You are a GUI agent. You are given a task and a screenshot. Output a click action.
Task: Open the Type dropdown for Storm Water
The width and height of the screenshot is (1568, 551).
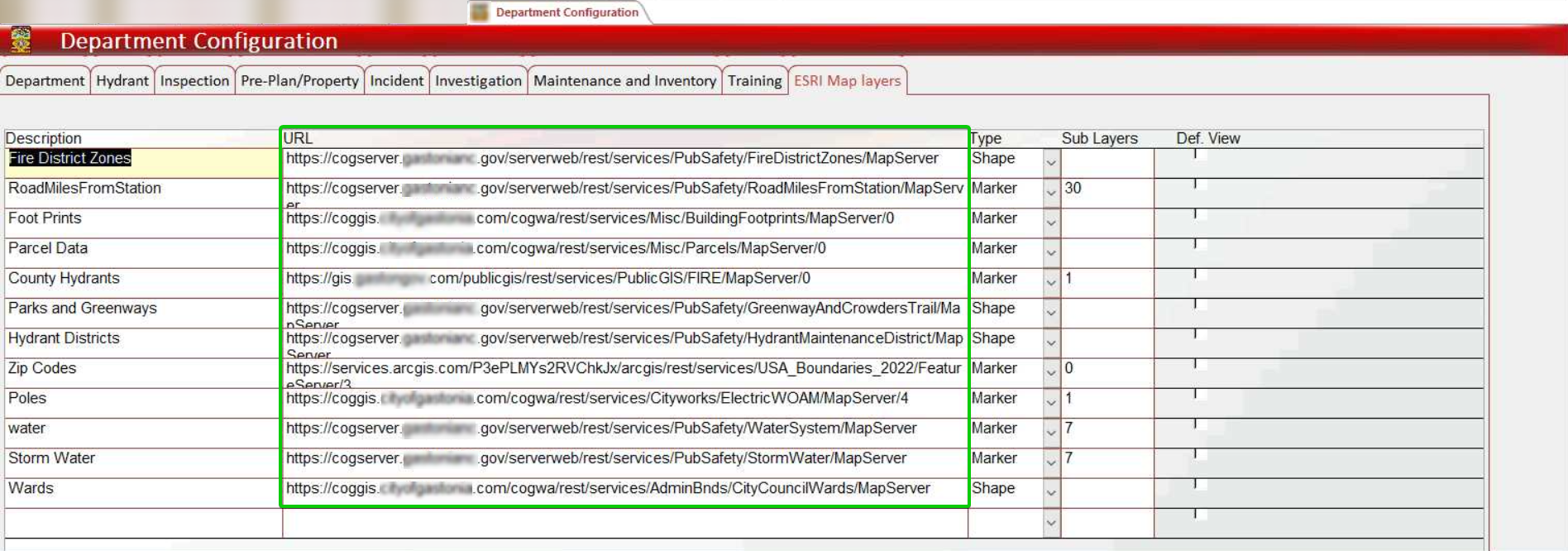1051,462
